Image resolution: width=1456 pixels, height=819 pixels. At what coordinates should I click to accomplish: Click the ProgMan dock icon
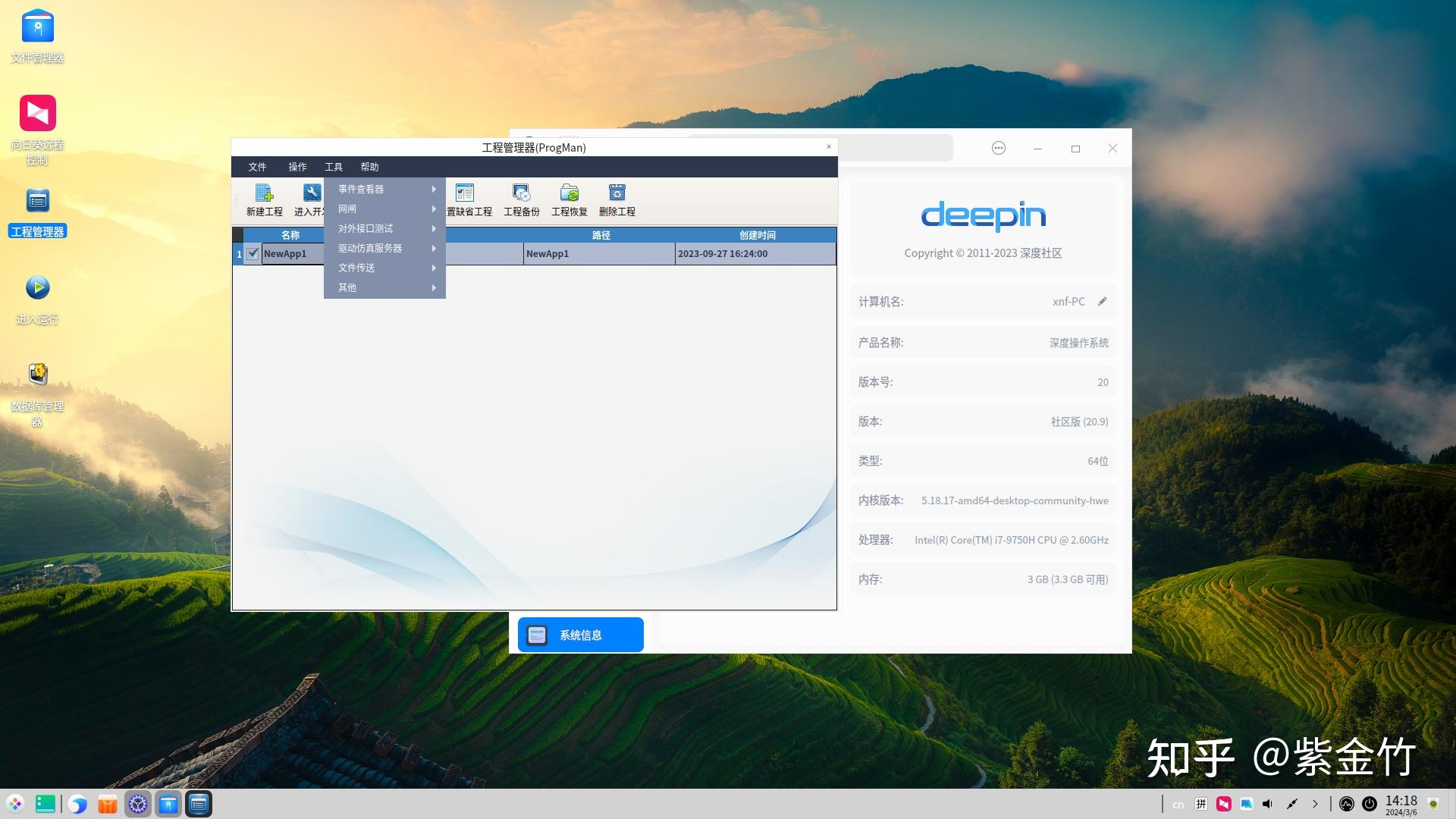199,804
